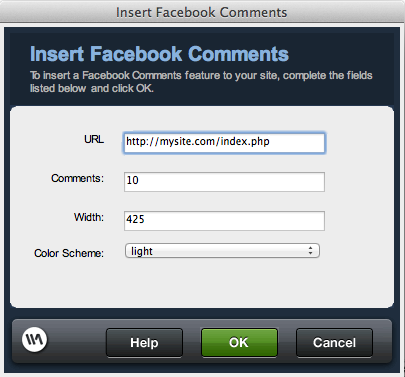
Task: Click inside the Comments number field
Action: pyautogui.click(x=224, y=182)
